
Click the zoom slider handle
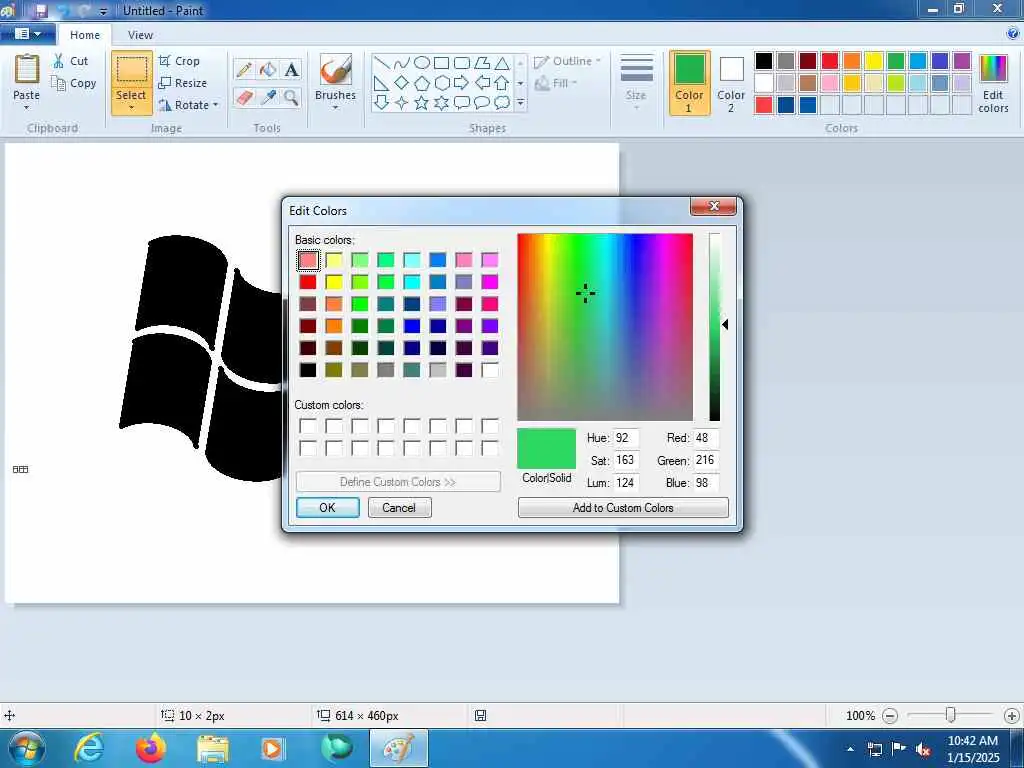point(951,716)
